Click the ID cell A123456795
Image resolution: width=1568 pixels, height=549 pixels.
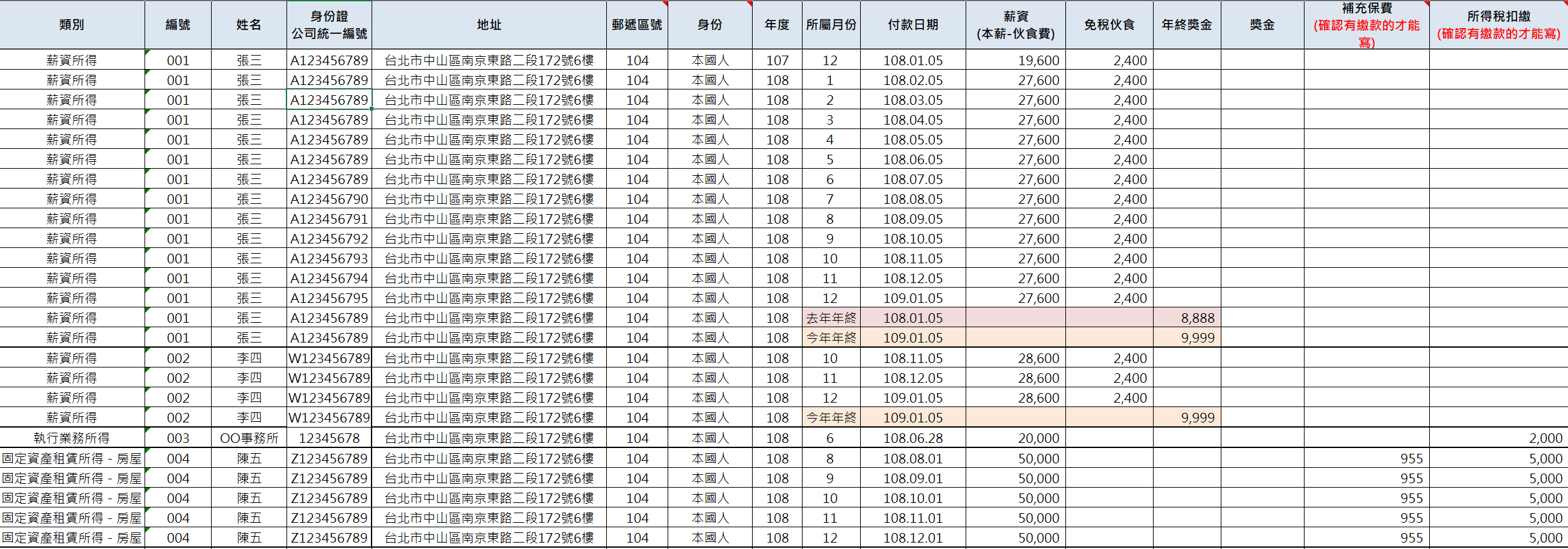point(329,298)
